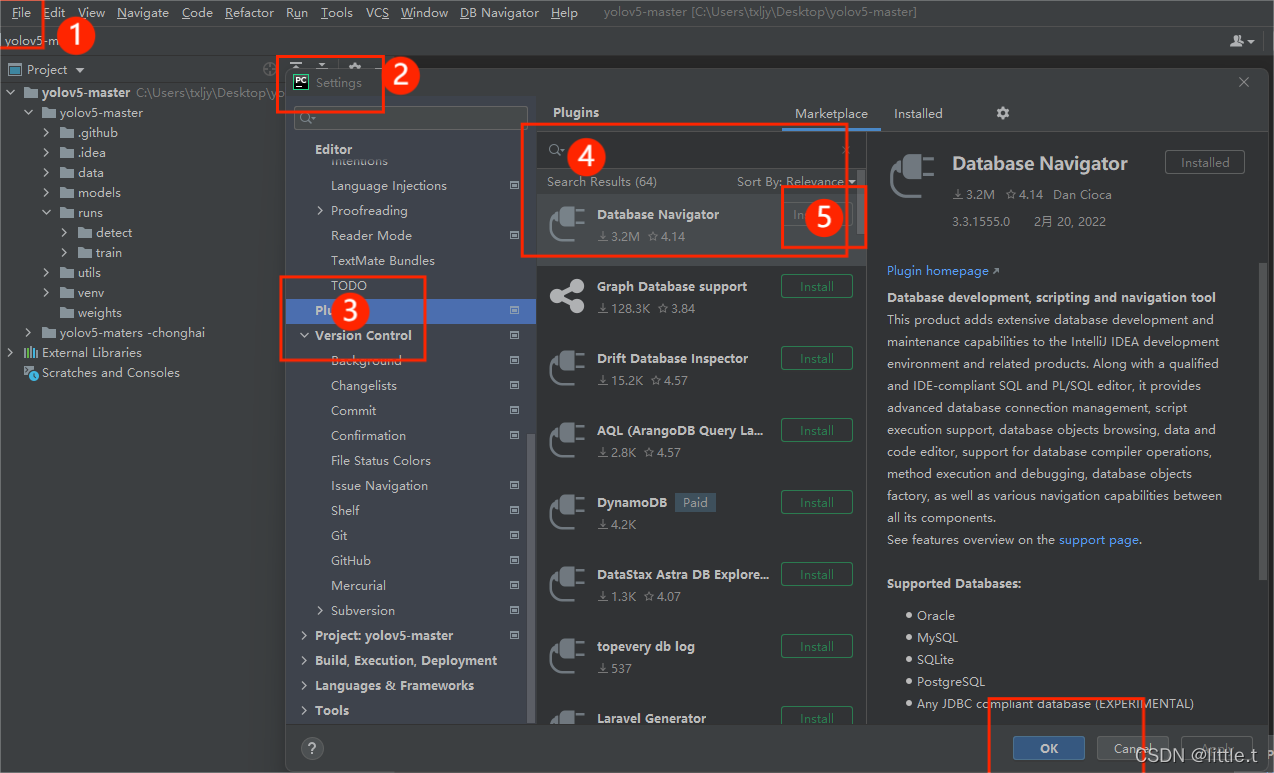Expand the models folder arrow
1274x773 pixels.
(x=47, y=193)
